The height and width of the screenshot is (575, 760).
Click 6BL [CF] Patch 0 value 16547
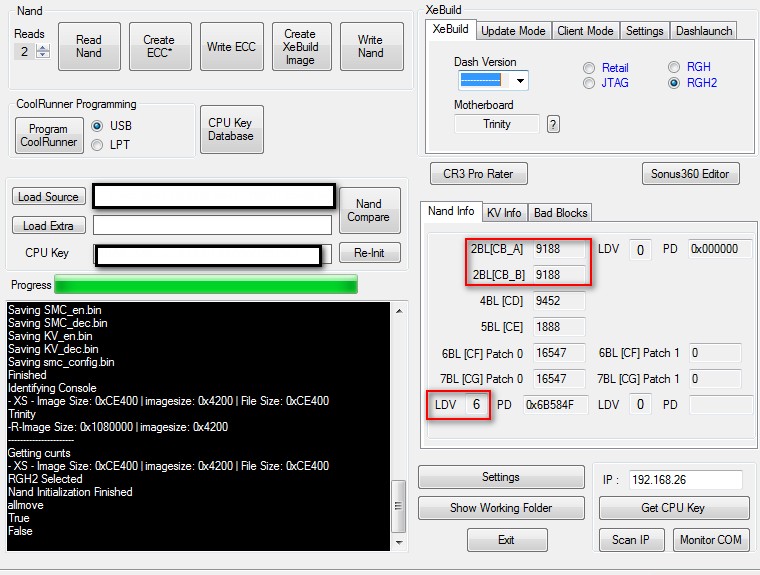[x=559, y=353]
